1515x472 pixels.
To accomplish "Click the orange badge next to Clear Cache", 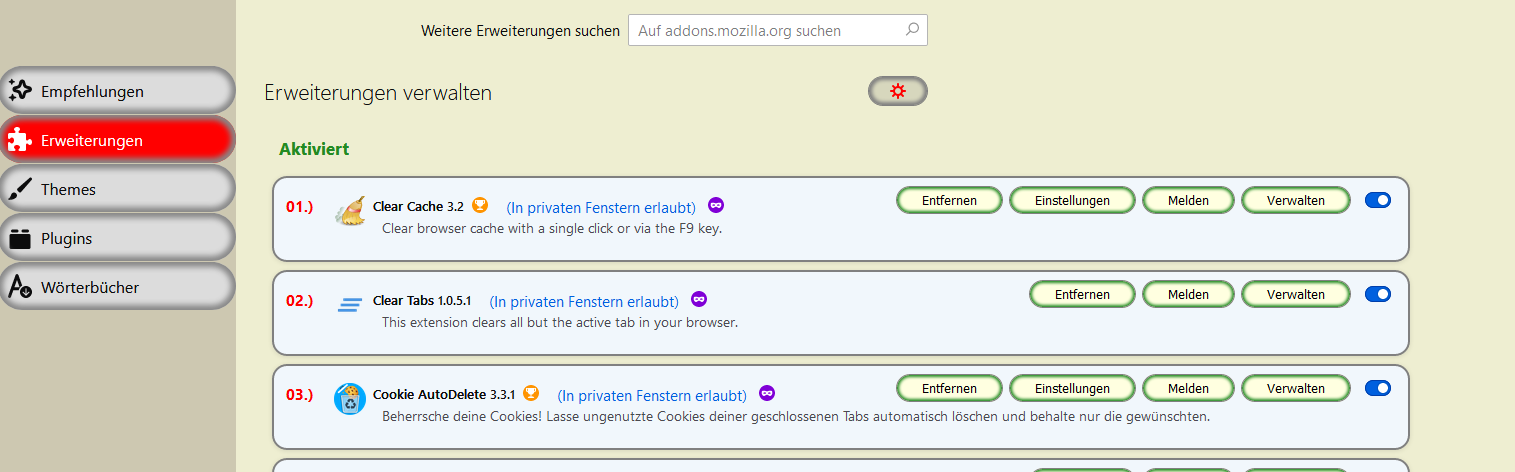I will pos(480,206).
